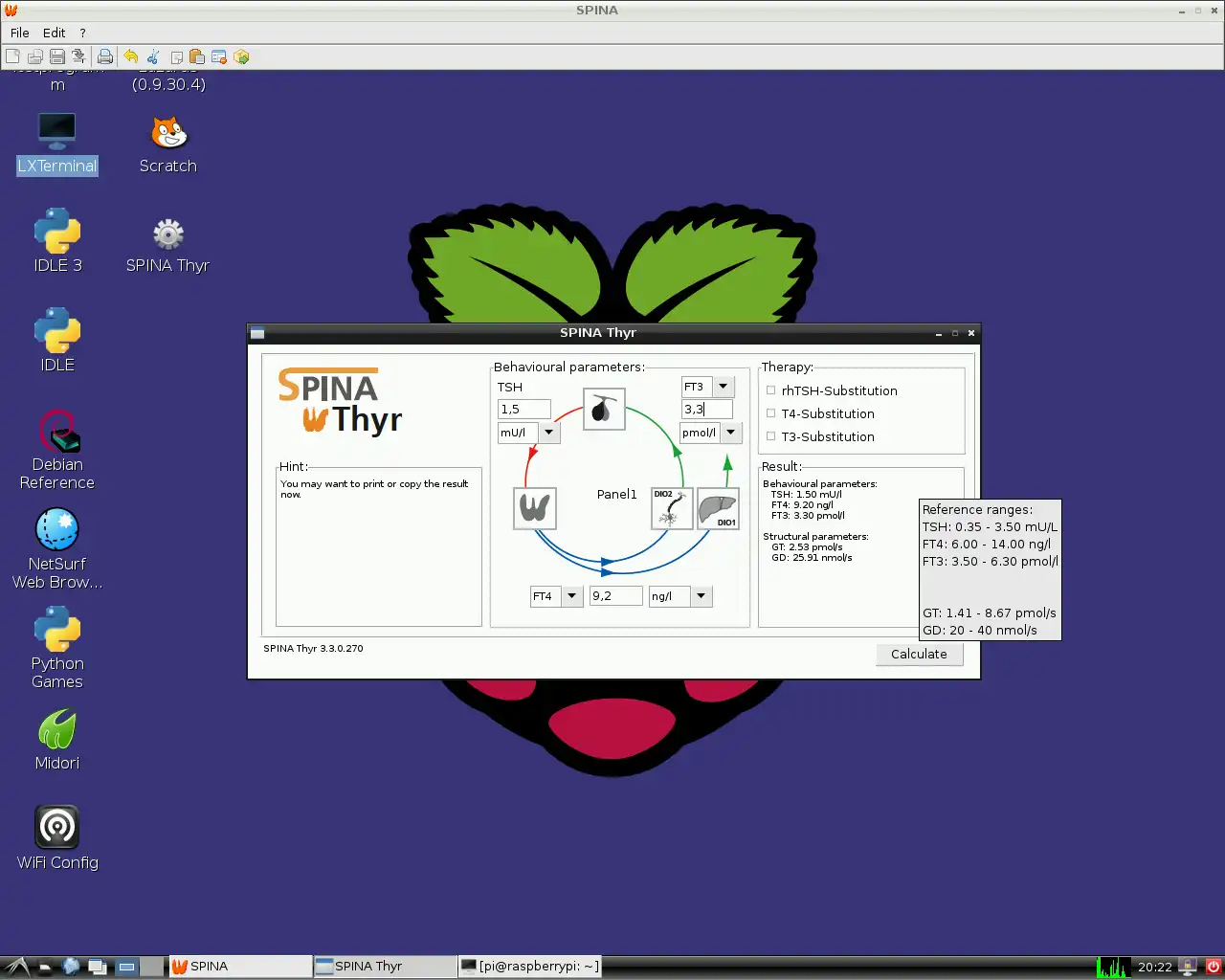Open the NetSurf Web Browser desktop icon
1225x980 pixels.
pos(57,549)
